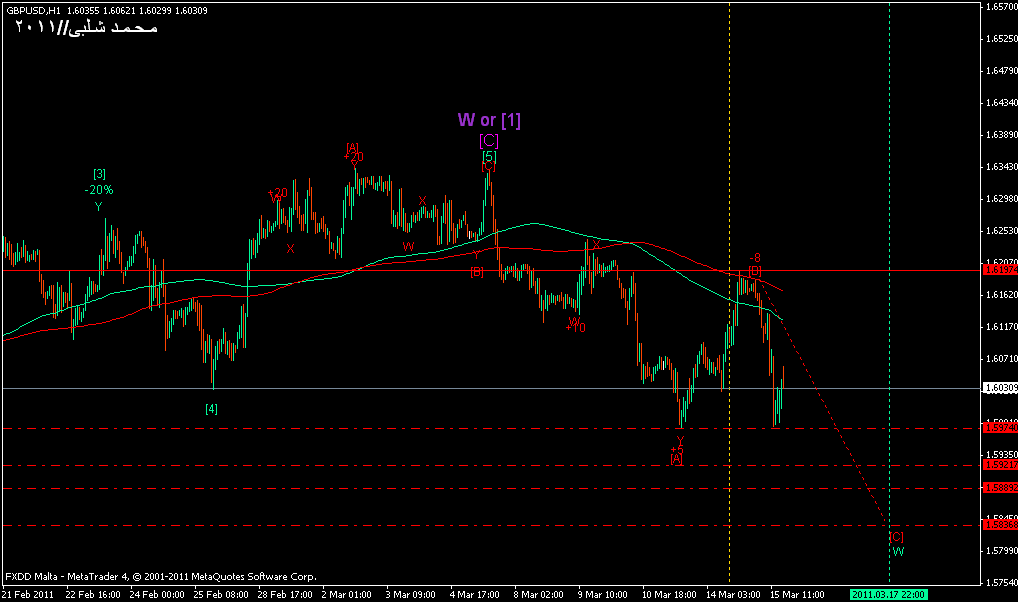The width and height of the screenshot is (1018, 602).
Task: Click the red +10 annotation near 9 Mar
Action: click(x=577, y=327)
